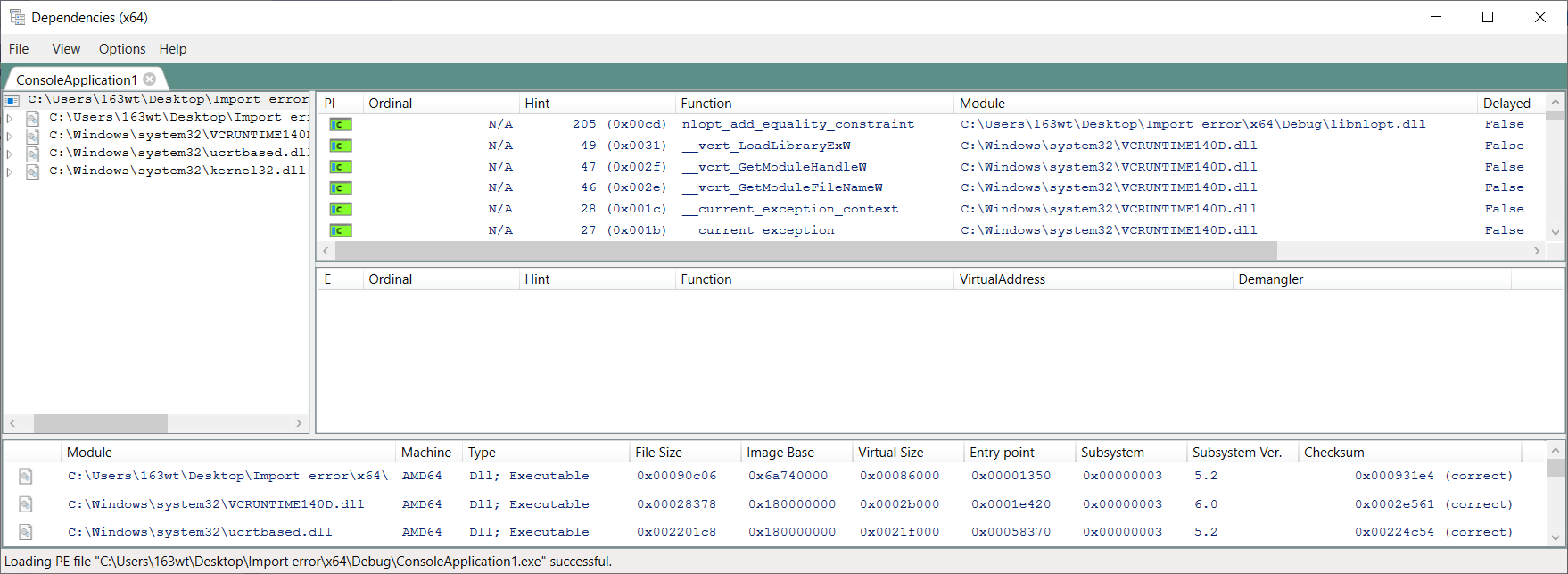
Task: Expand the ucrtbased.dll tree node
Action: pyautogui.click(x=10, y=154)
